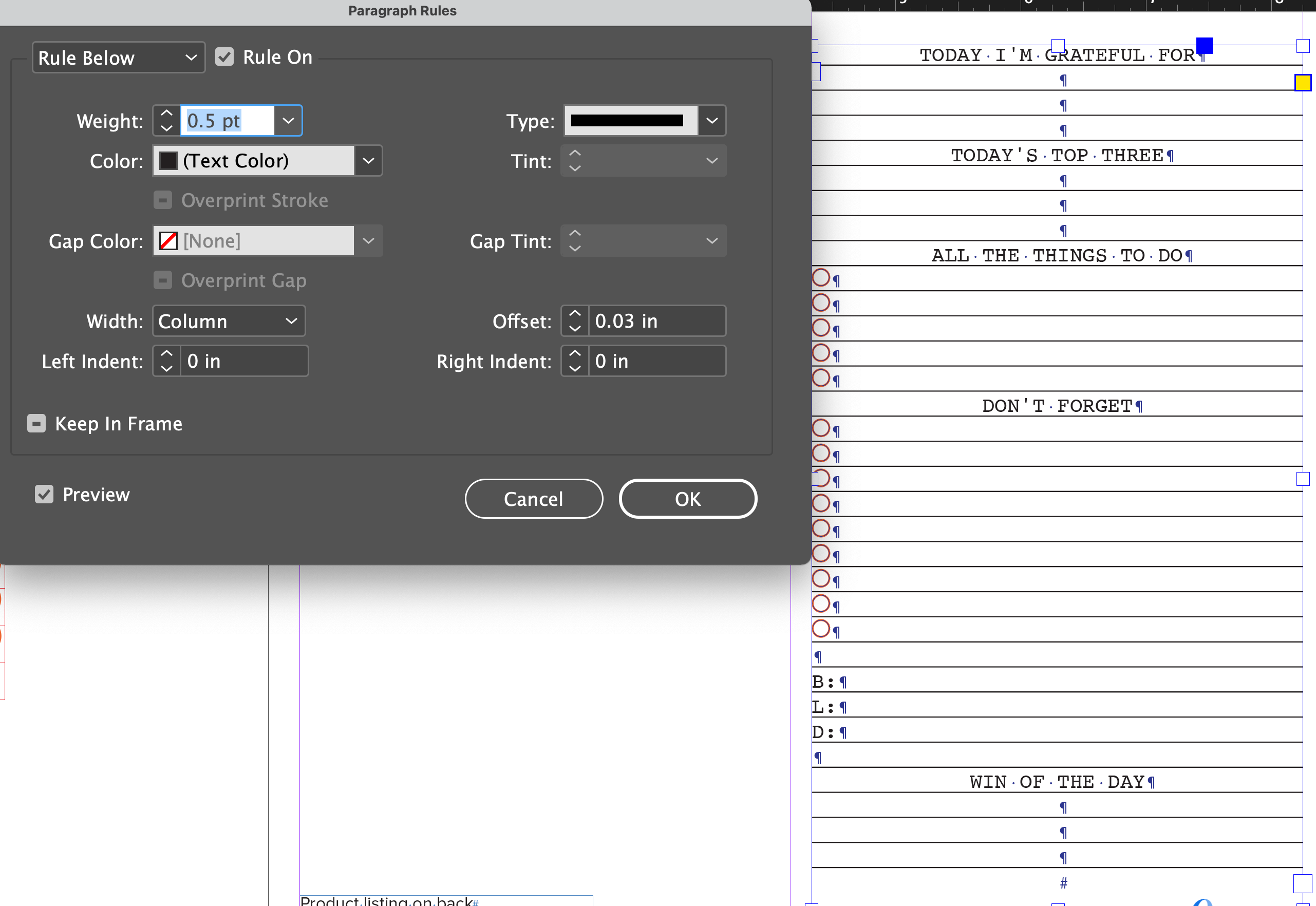Click the Offset stepper arrows
This screenshot has width=1316, height=906.
point(575,320)
